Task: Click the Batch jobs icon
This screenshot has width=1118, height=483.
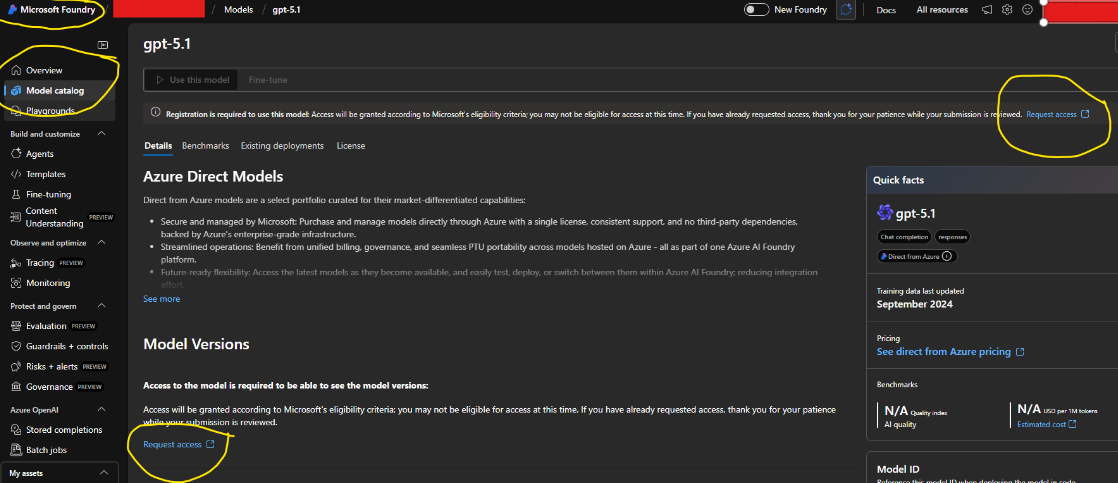Action: tap(16, 450)
